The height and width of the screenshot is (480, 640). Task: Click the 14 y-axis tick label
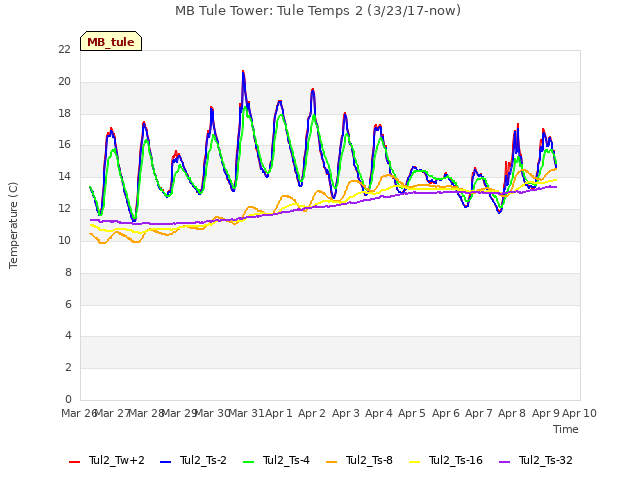click(64, 177)
